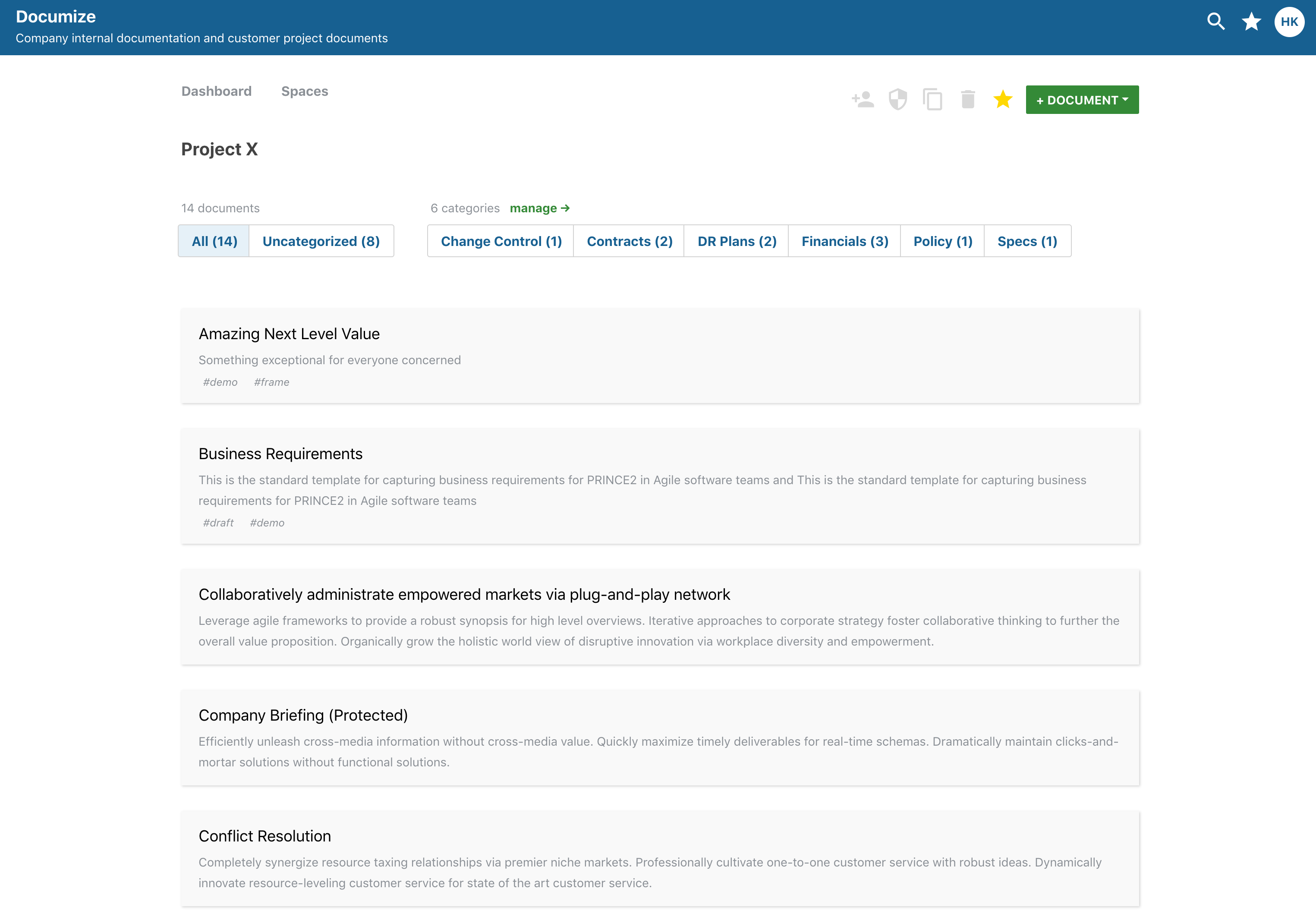
Task: Click the copy documents icon
Action: coord(932,100)
